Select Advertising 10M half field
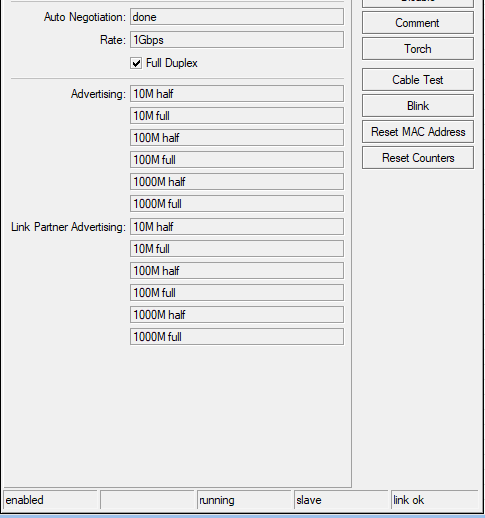 point(237,94)
